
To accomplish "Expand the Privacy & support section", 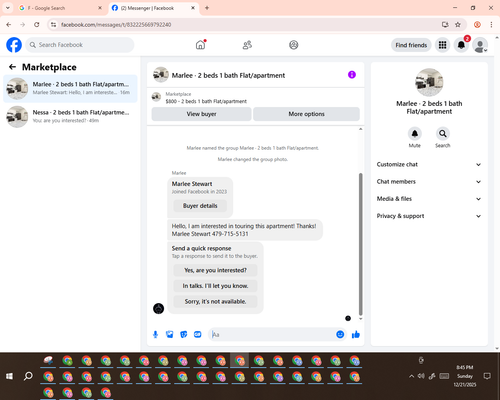I will tap(429, 216).
